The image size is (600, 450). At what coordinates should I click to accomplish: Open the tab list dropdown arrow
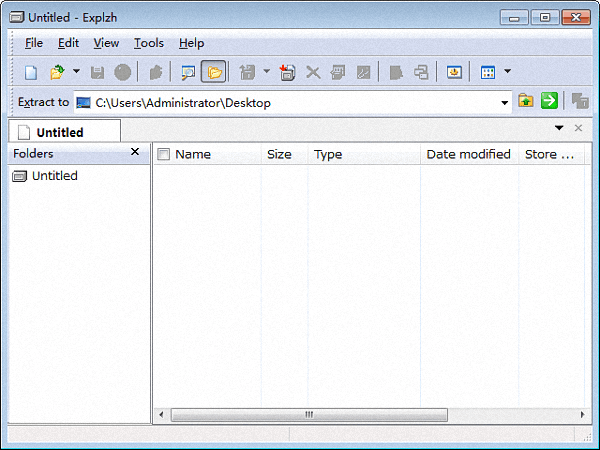[x=559, y=128]
